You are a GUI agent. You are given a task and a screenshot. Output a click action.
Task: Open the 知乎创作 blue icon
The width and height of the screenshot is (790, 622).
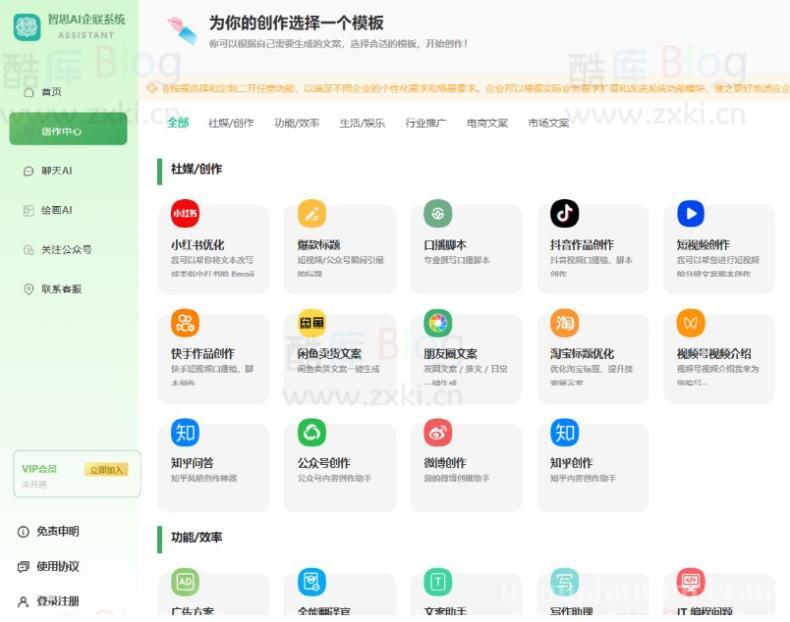[x=564, y=432]
